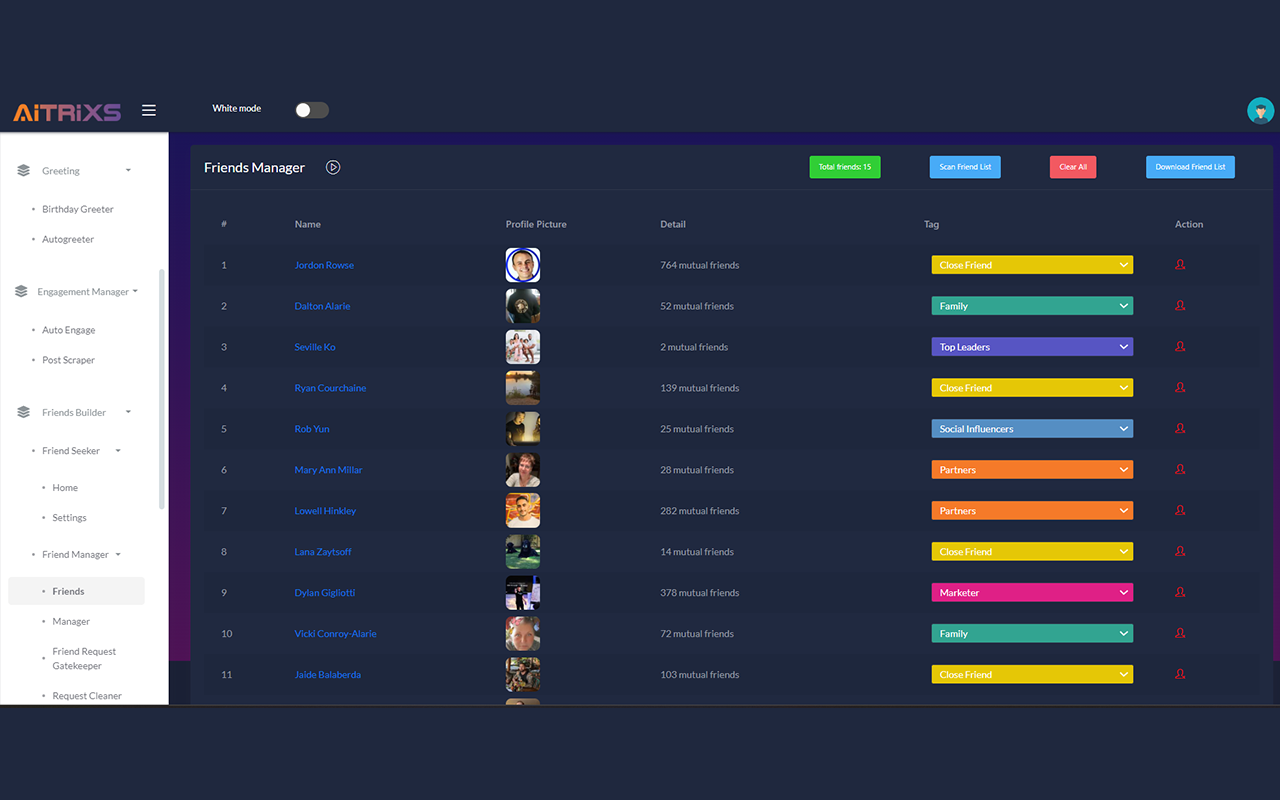Click unfriend icon for Ryan Courchaine
The image size is (1280, 800).
click(x=1180, y=388)
